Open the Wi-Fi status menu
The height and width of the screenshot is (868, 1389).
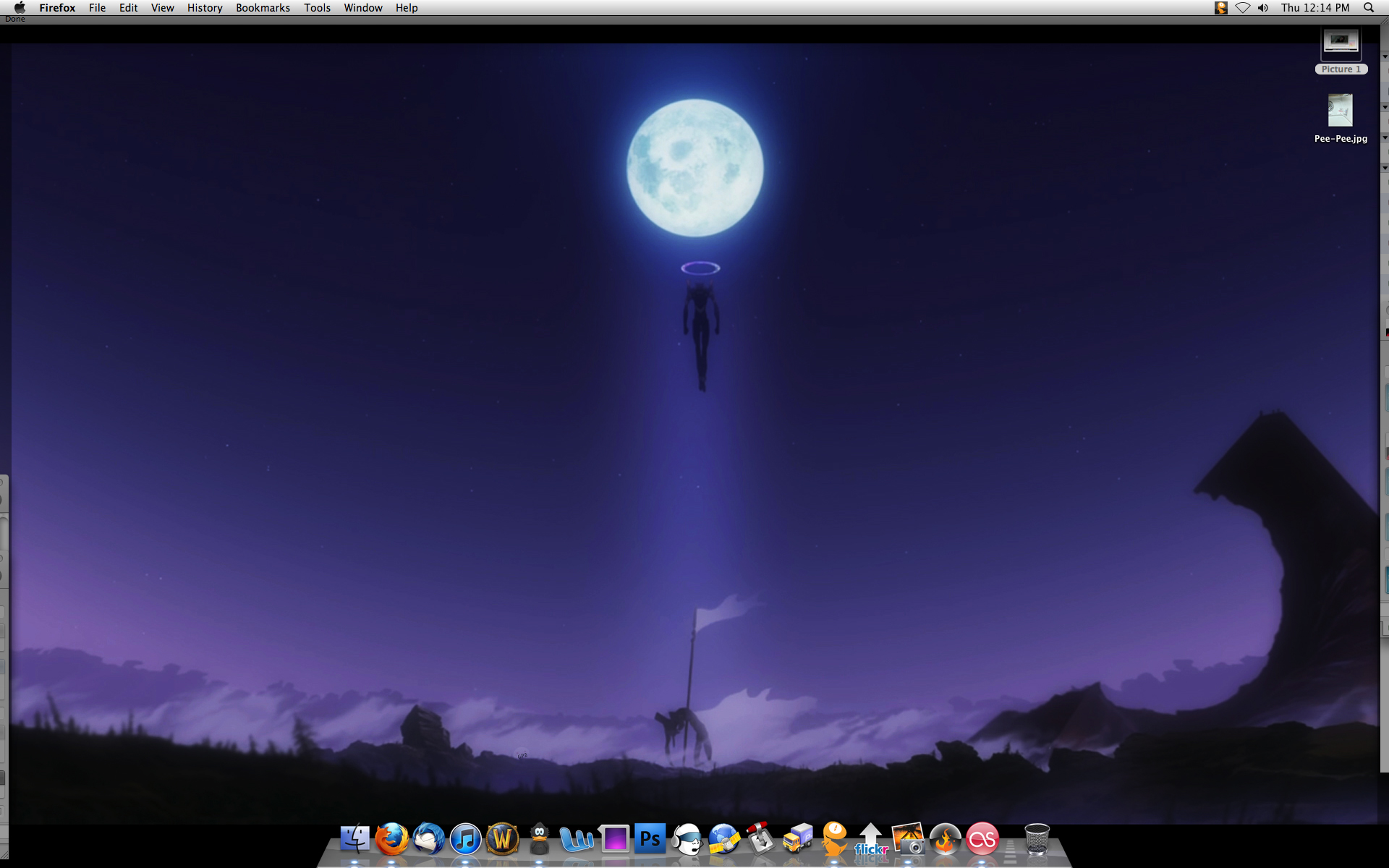tap(1243, 8)
